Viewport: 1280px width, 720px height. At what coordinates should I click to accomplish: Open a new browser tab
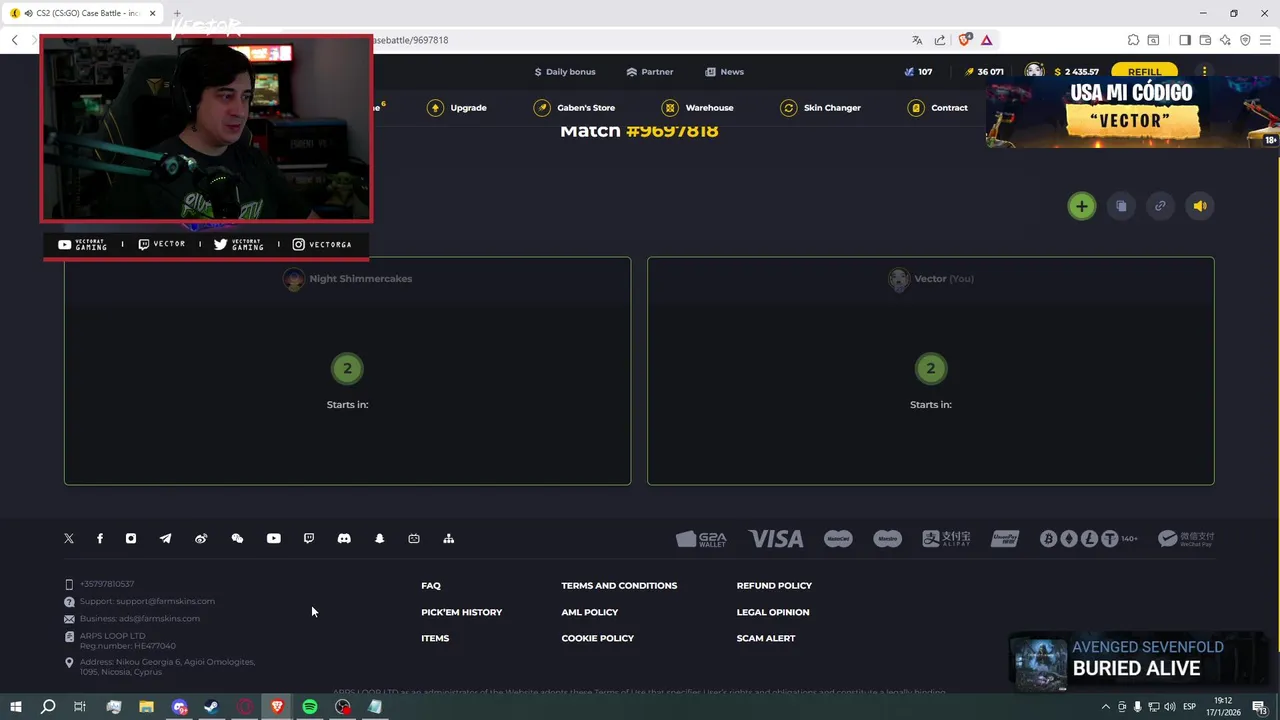coord(177,13)
